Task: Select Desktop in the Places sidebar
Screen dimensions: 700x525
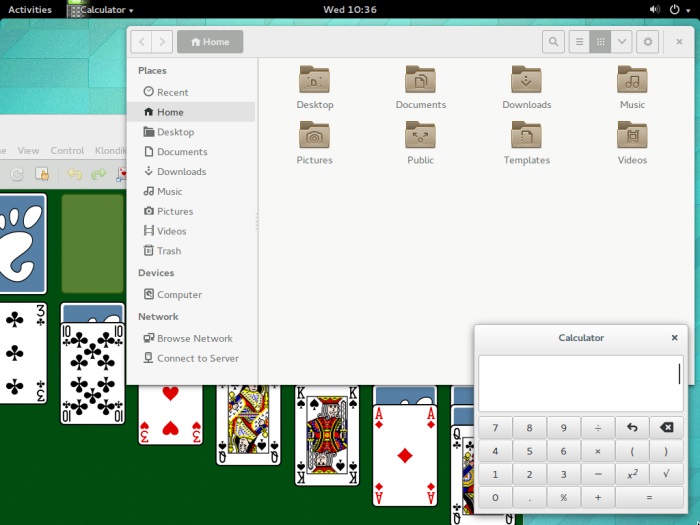Action: [x=191, y=132]
